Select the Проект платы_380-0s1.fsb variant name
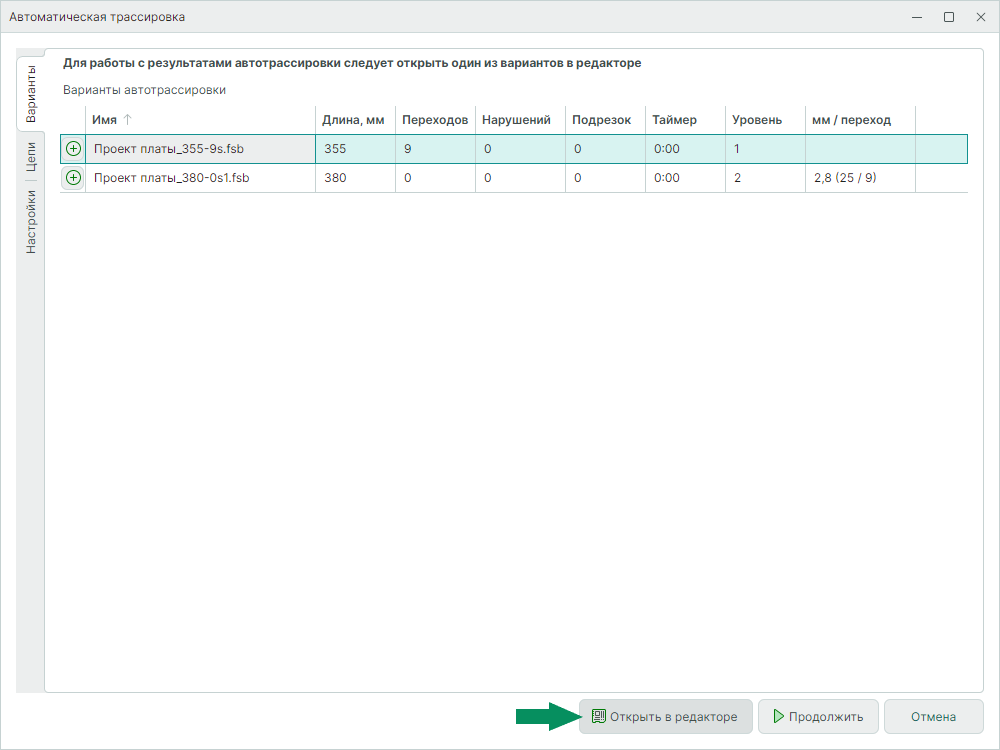The image size is (1000, 750). pyautogui.click(x=171, y=178)
